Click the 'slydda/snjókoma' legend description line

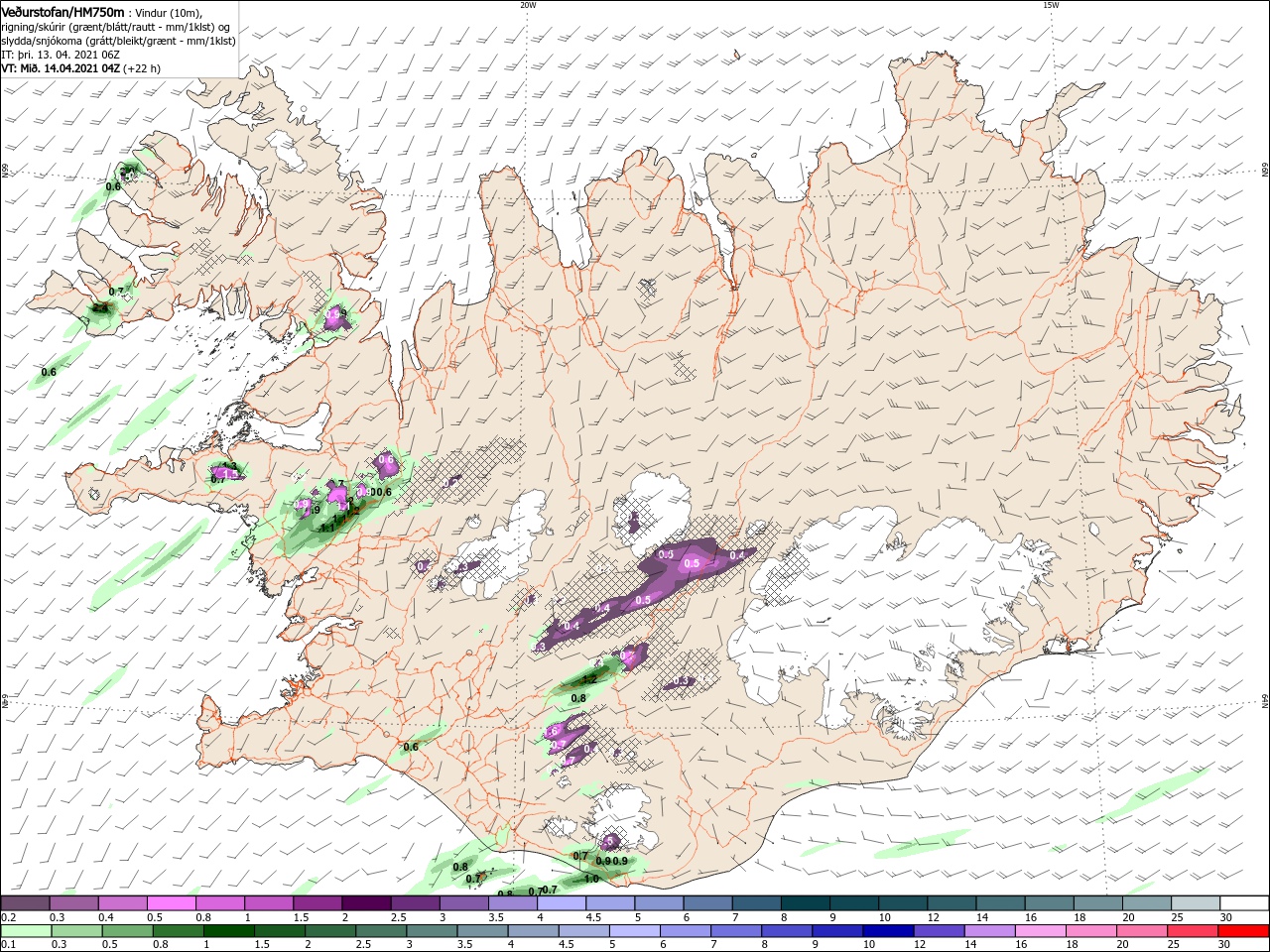[x=118, y=41]
